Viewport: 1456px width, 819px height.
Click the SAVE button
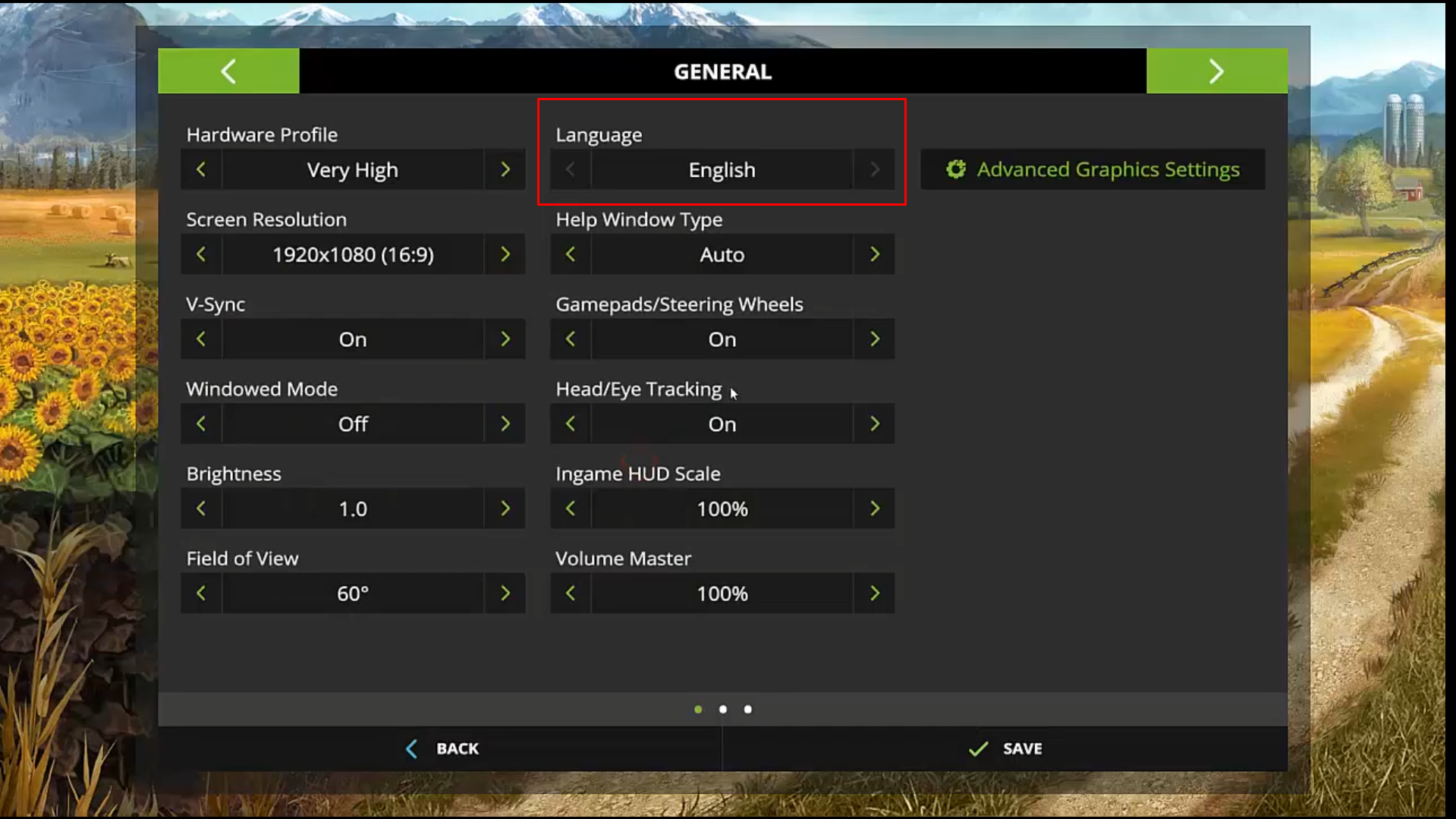1005,748
